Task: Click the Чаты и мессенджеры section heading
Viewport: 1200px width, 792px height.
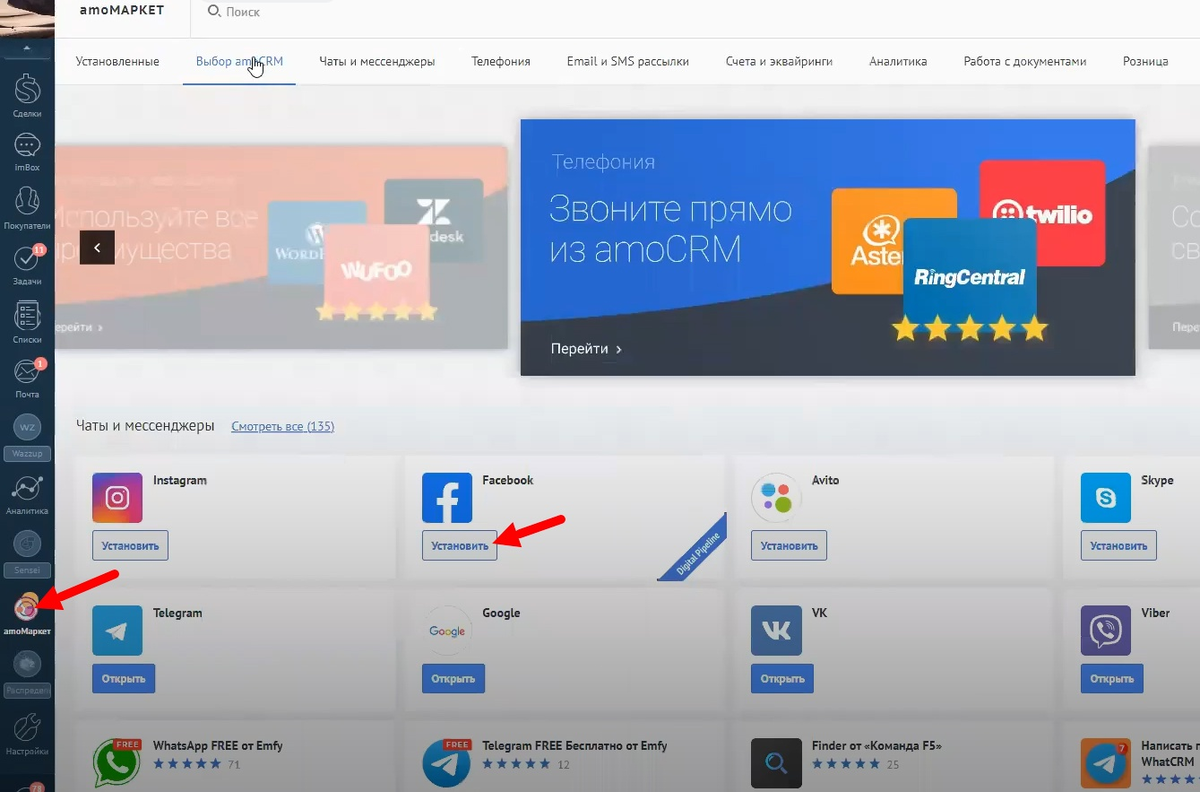Action: click(x=145, y=426)
